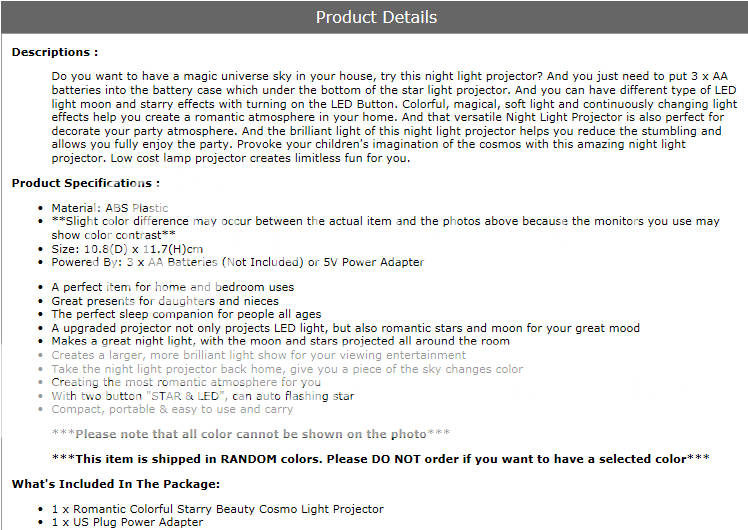Click the Cosmo Light Projector package item
The height and width of the screenshot is (530, 748).
(218, 509)
